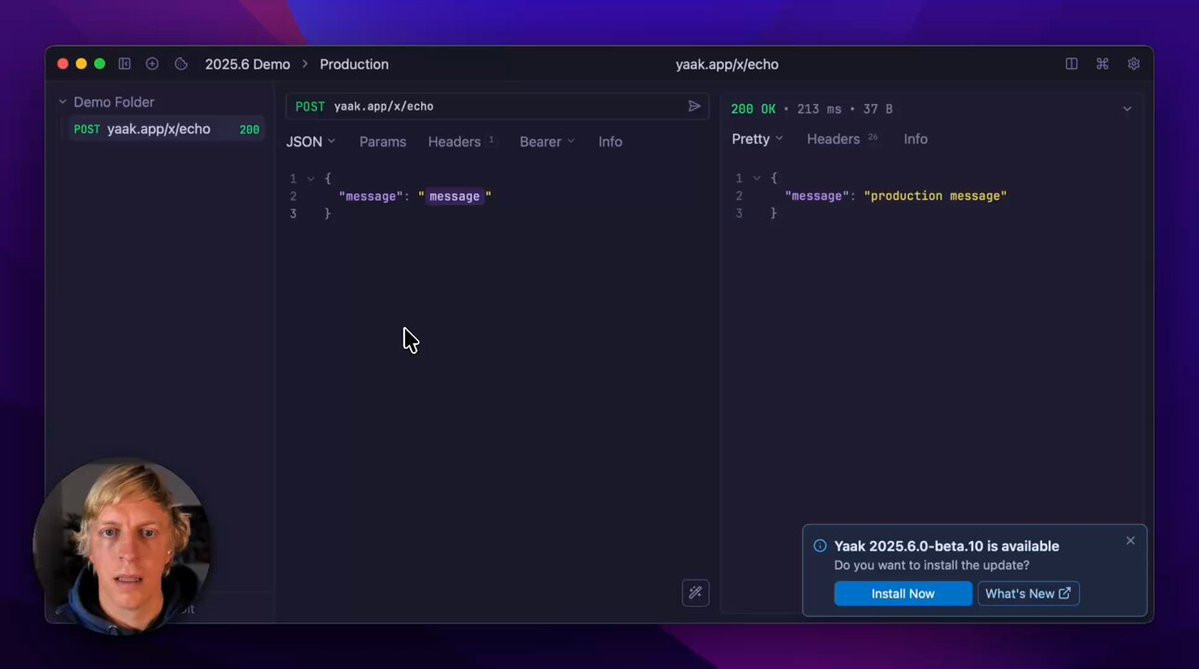Select the POST yaak.app/x/echo request in the sidebar
Screen dimensions: 1199x669
(166, 129)
